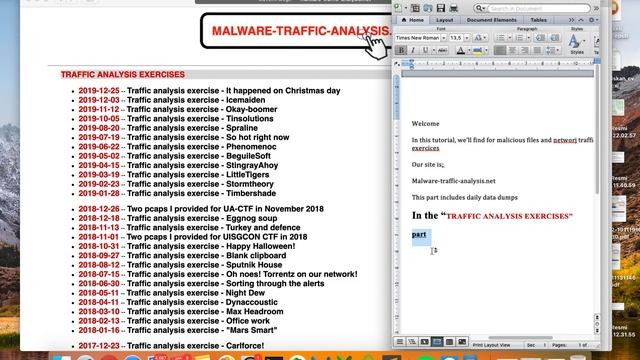640x360 pixels.
Task: Open the Tables ribbon tab
Action: click(x=538, y=20)
